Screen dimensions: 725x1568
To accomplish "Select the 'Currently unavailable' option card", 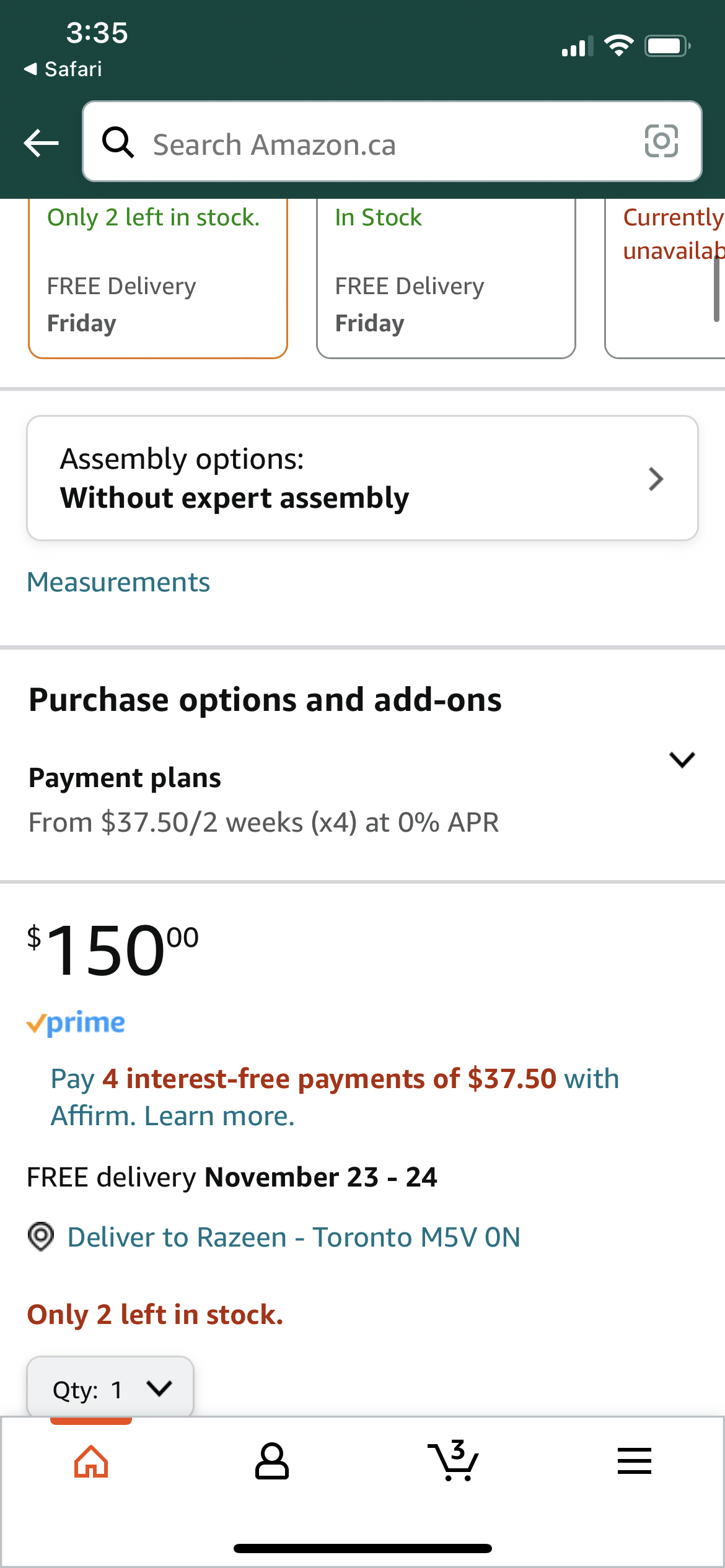I will (x=665, y=278).
